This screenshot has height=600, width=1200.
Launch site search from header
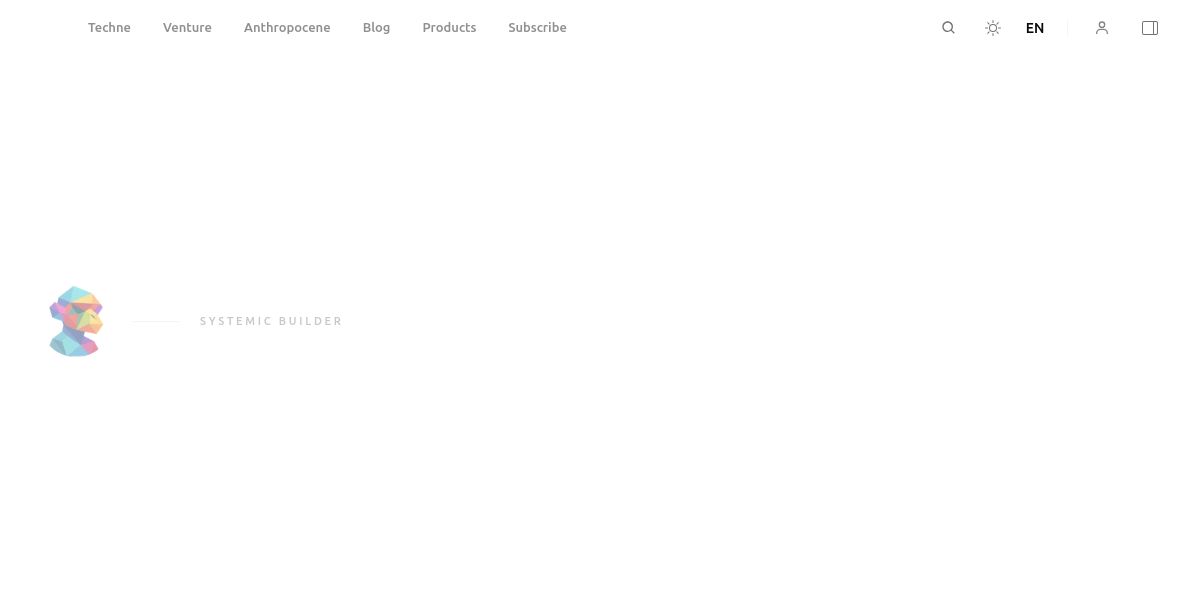(x=948, y=28)
